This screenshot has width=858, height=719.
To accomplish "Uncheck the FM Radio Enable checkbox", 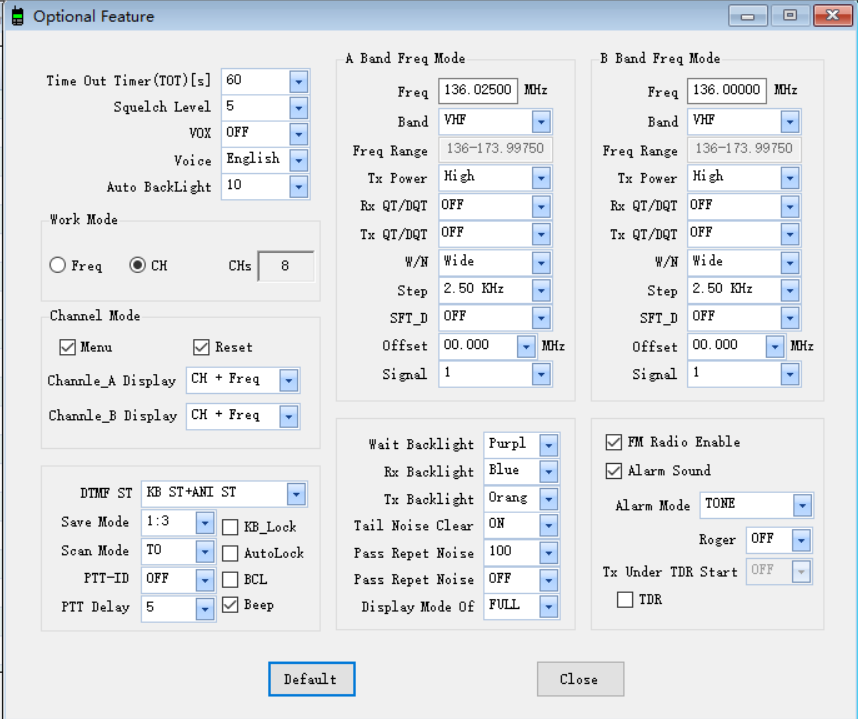I will click(x=614, y=442).
